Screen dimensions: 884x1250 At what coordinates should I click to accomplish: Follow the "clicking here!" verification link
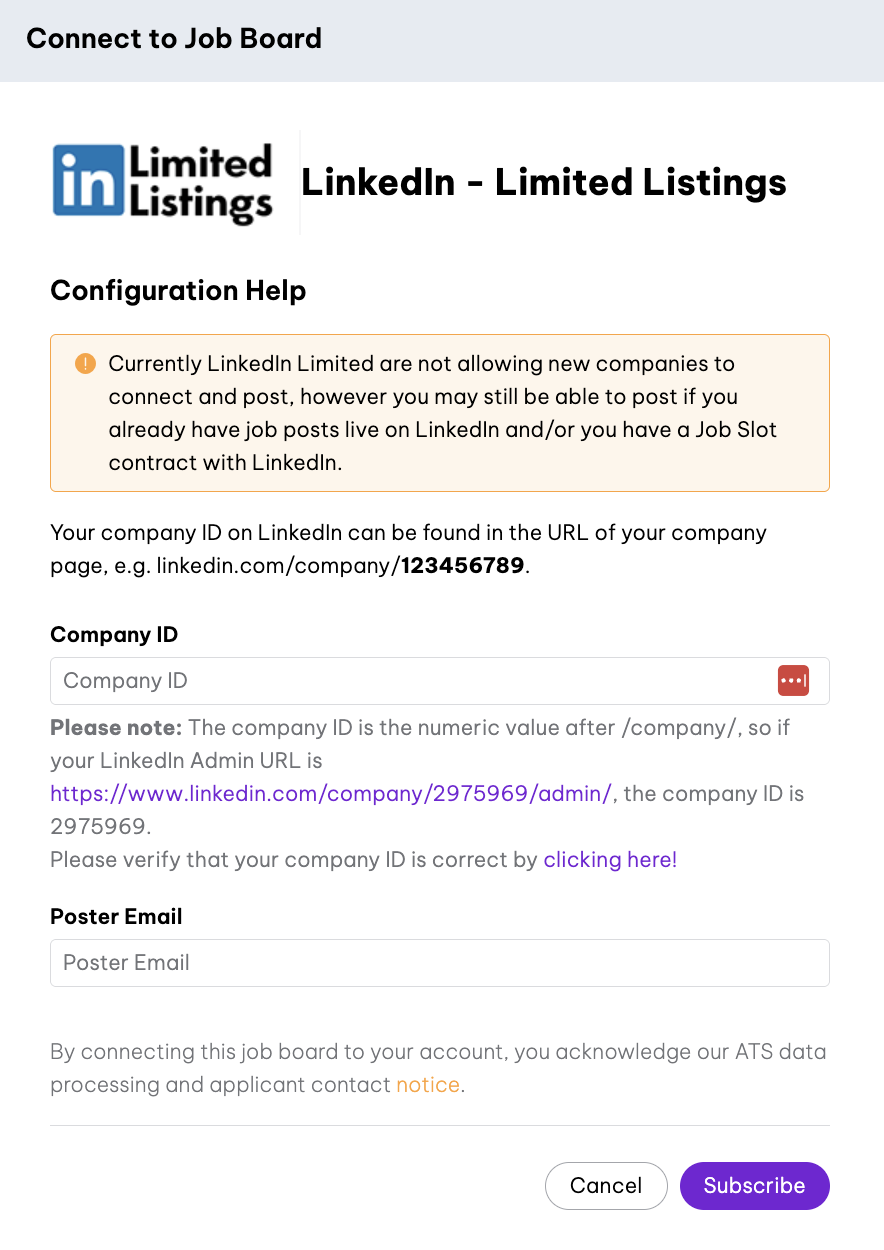[610, 859]
